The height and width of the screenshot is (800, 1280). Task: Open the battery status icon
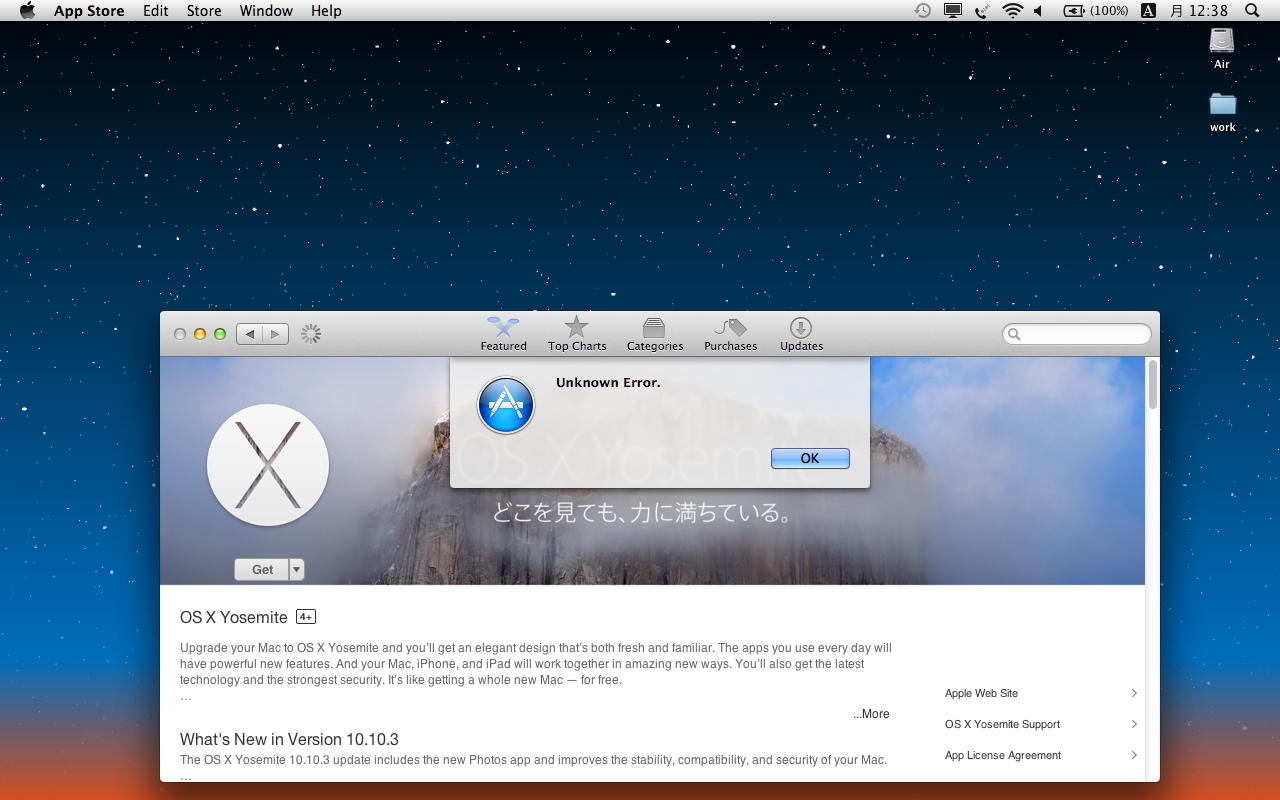(1074, 10)
